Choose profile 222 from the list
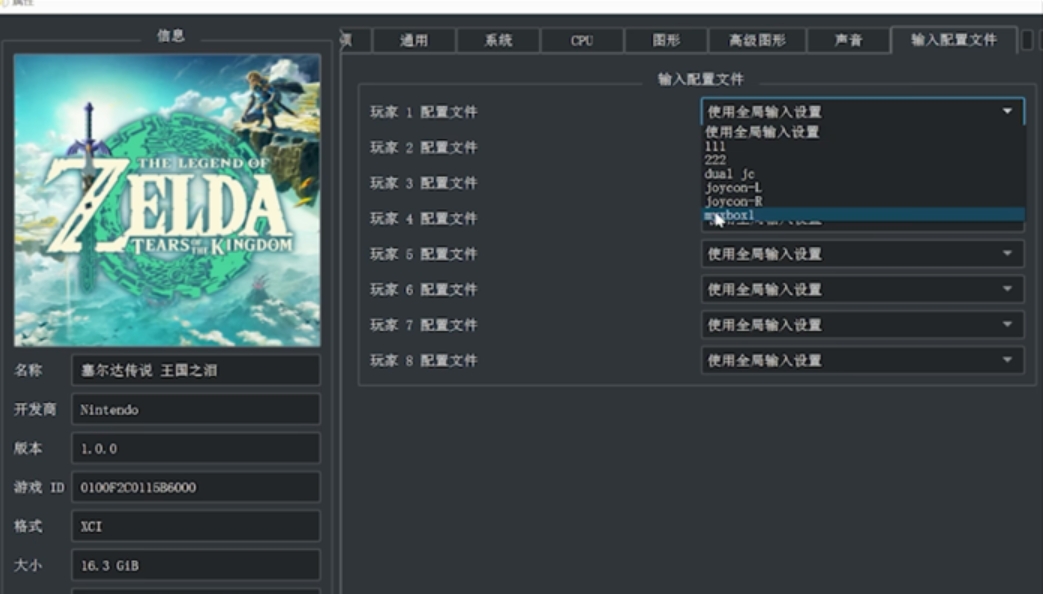Viewport: 1044px width, 594px height. tap(864, 160)
